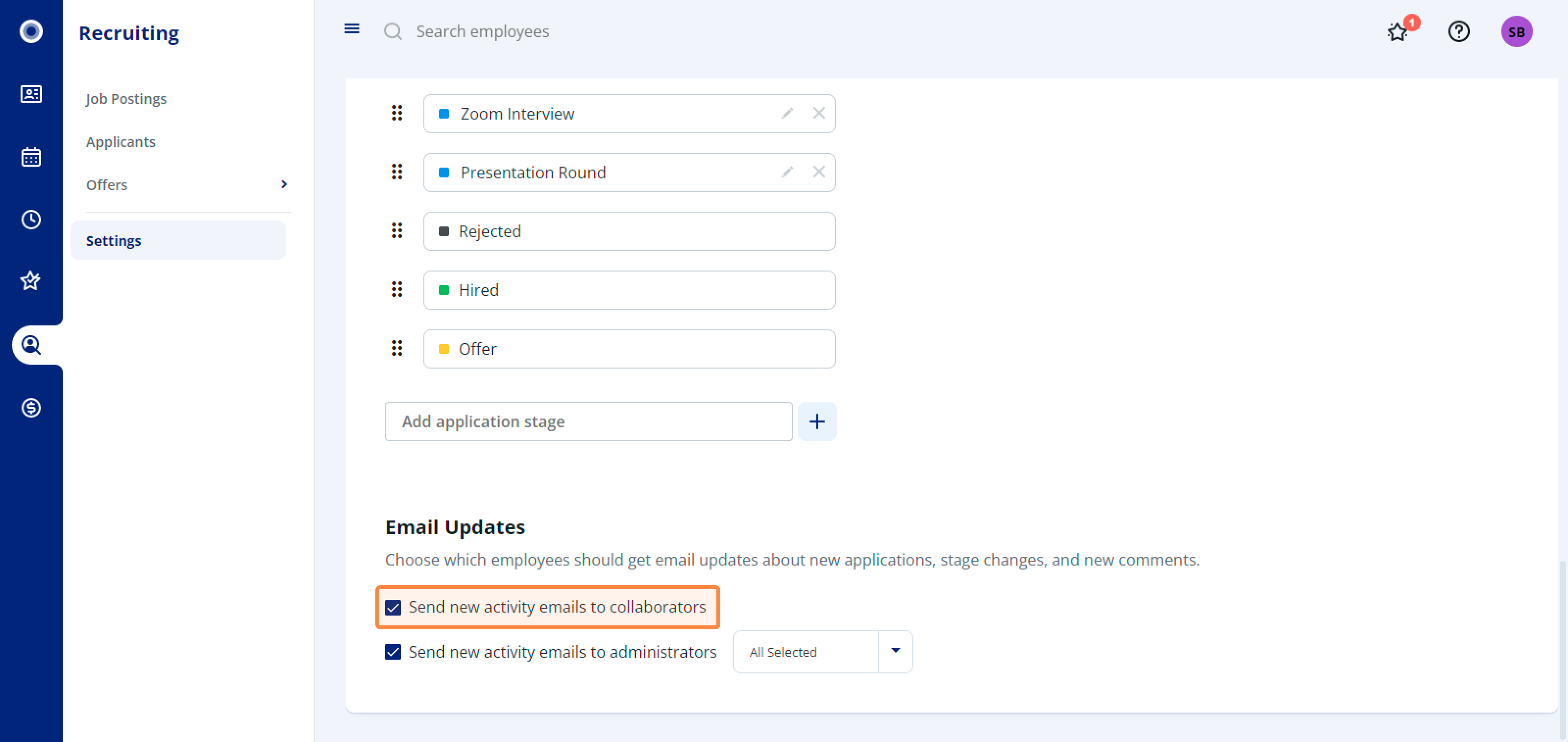The height and width of the screenshot is (742, 1568).
Task: Click the administrators dropdown arrow
Action: coord(895,651)
